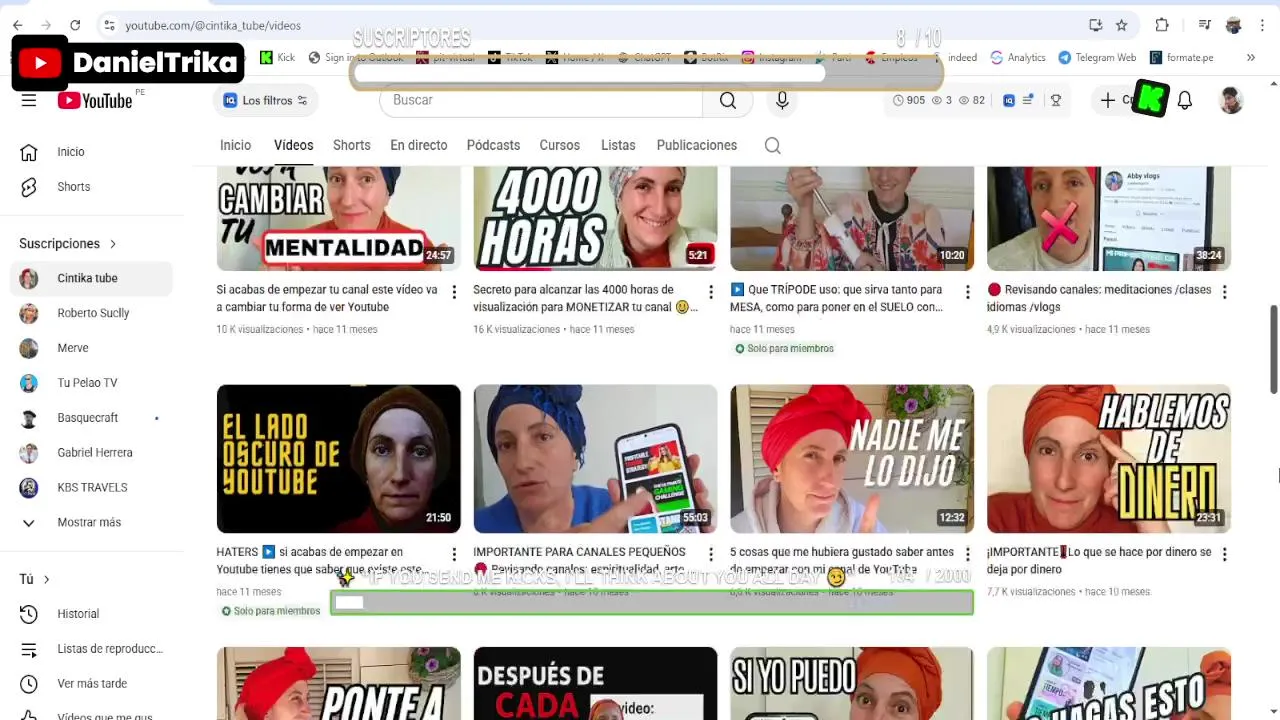Open options for 'Si acabas de empezar tu canal' video
Screen dimensions: 1280x720
[454, 292]
